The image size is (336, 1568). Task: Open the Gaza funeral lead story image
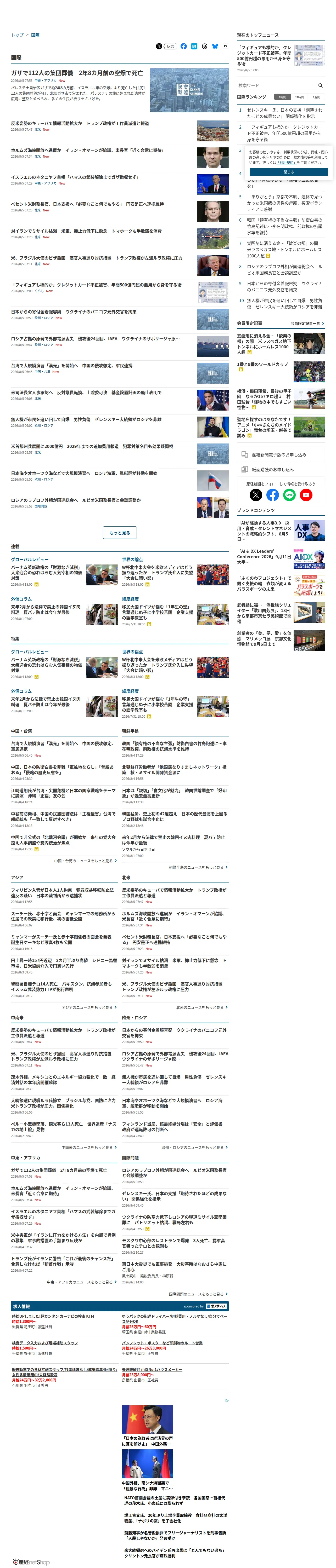point(189,90)
